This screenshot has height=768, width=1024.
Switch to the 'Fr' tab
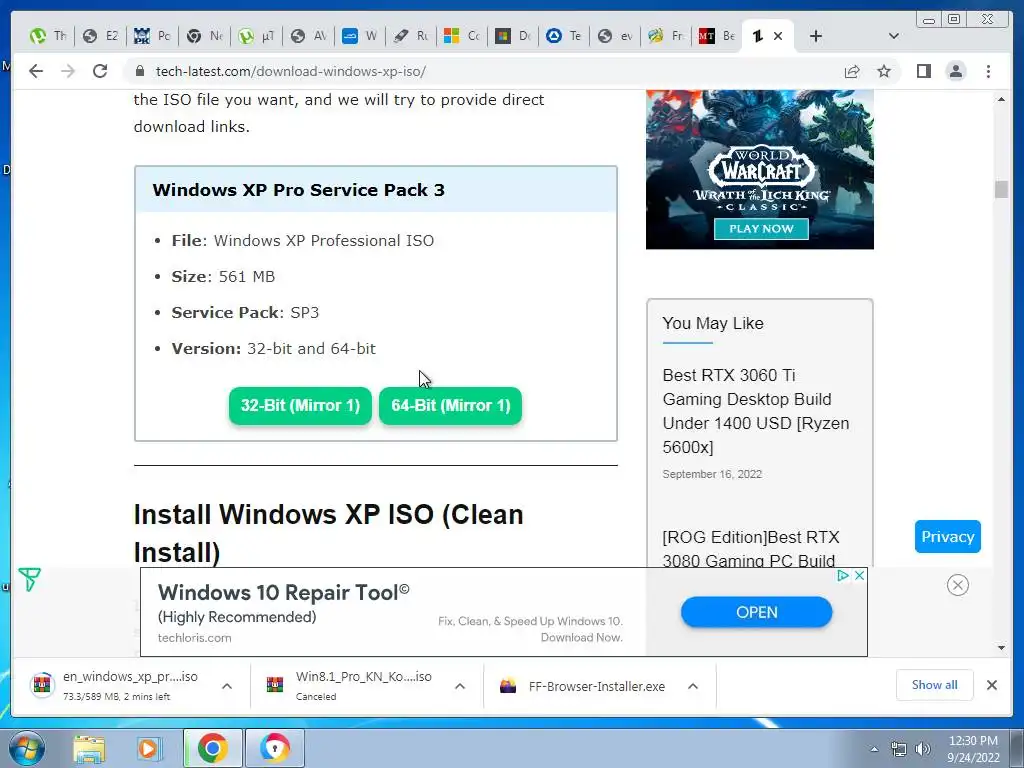(667, 36)
